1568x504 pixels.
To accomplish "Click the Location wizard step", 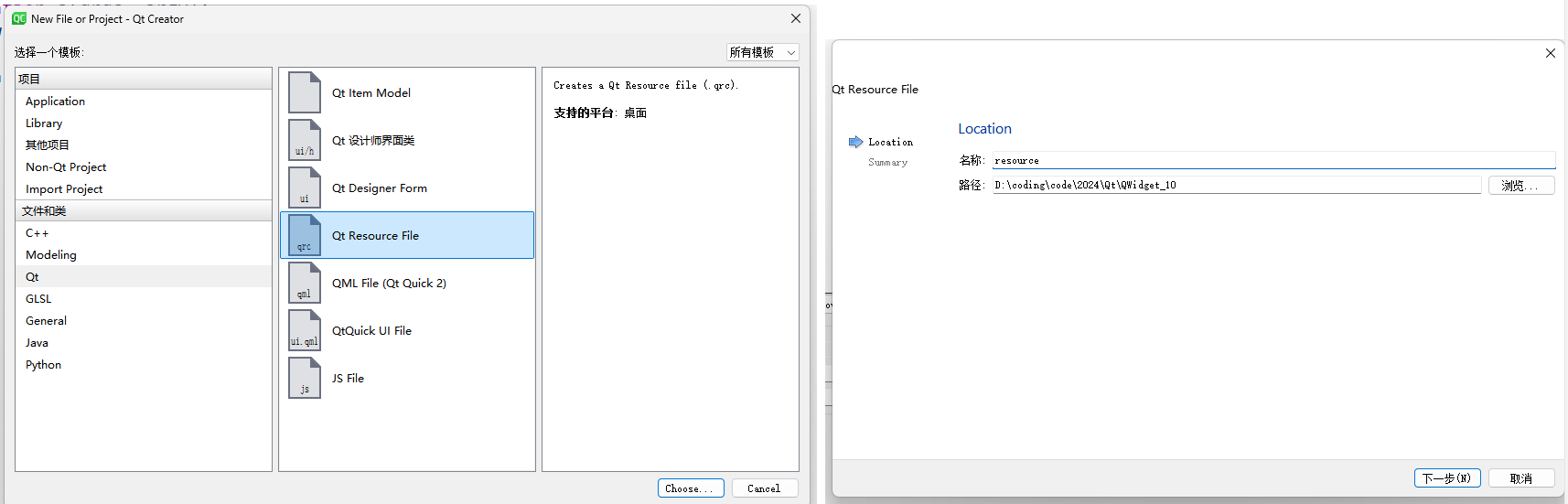I will point(890,142).
